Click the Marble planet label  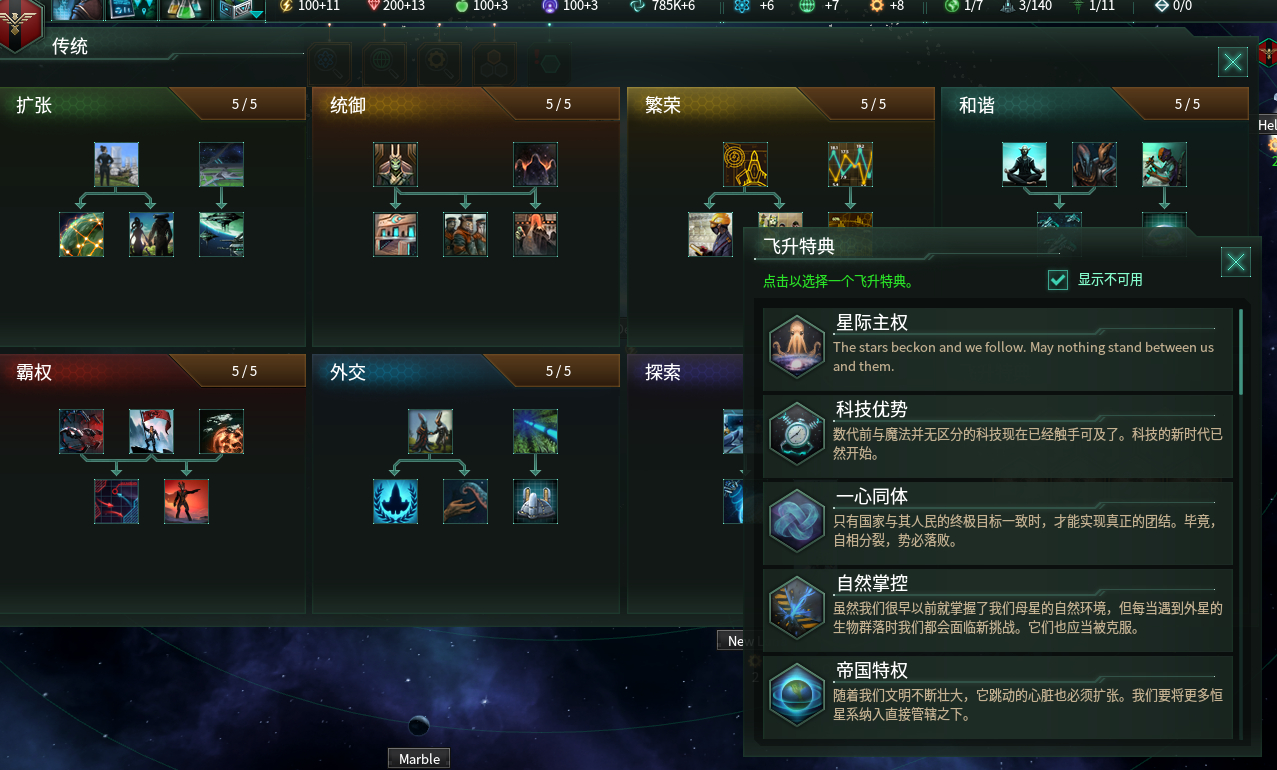coord(419,758)
